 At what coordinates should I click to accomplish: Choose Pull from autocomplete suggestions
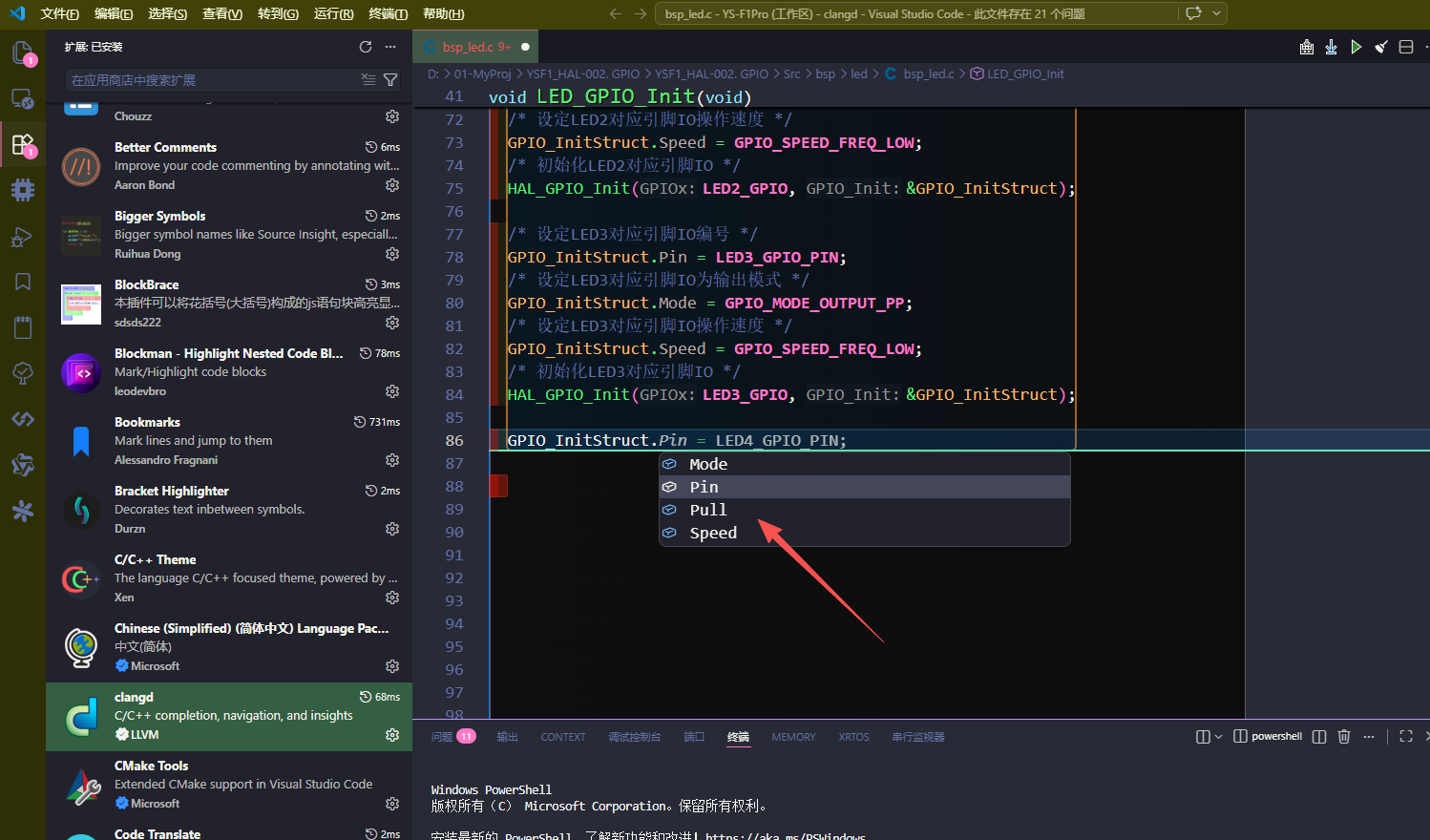[864, 510]
